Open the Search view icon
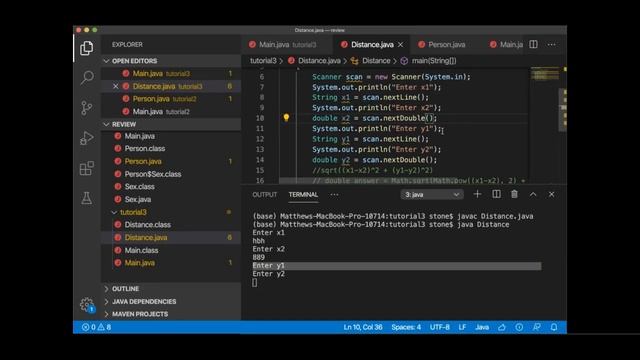Viewport: 640px width, 360px height. (x=87, y=78)
